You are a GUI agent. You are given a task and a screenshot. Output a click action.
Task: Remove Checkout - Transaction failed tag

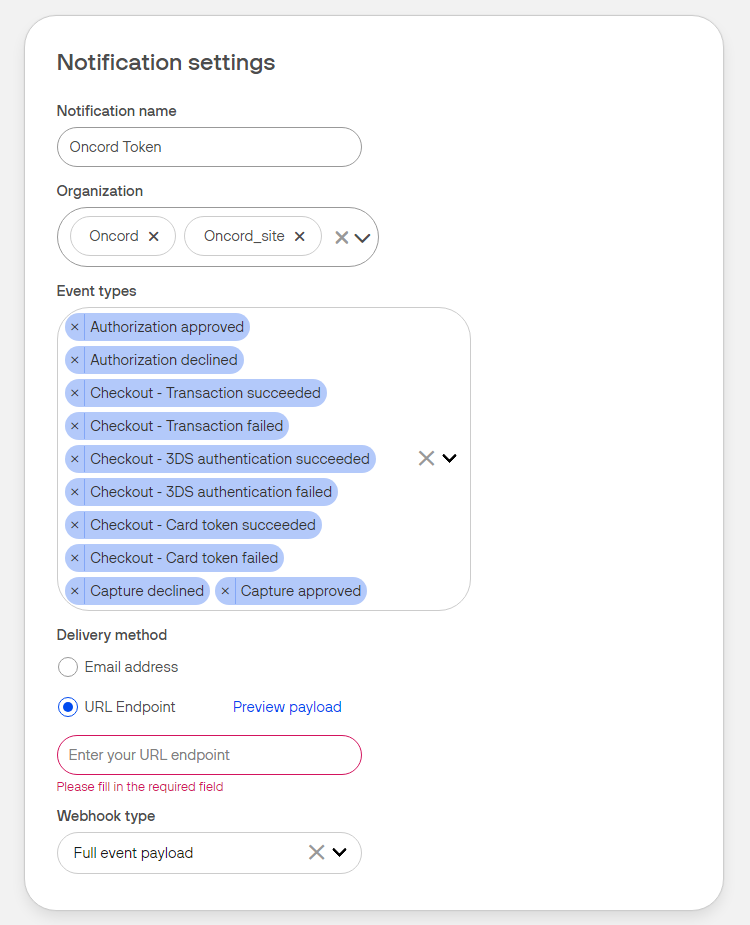(x=75, y=426)
